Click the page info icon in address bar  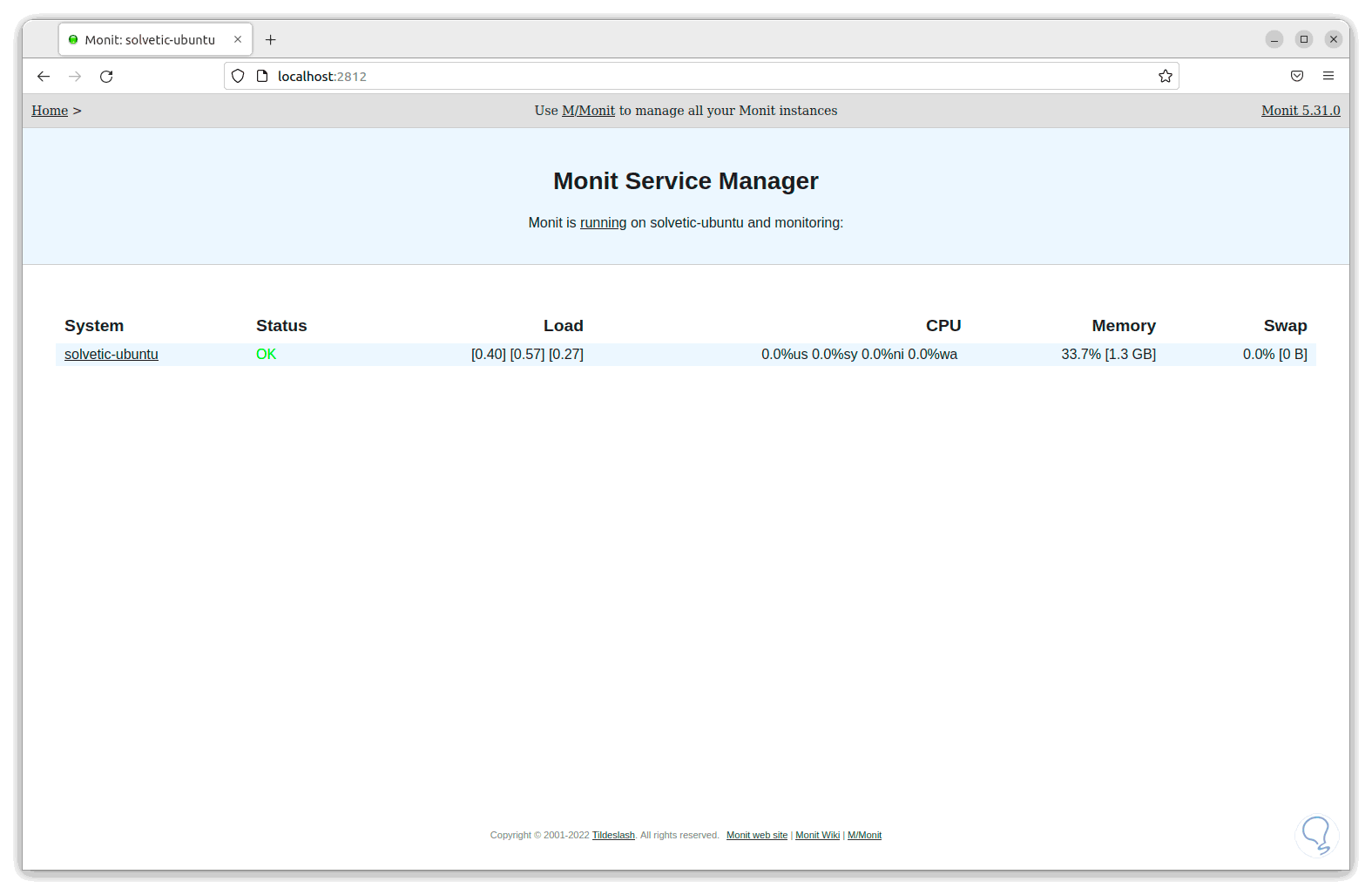(x=261, y=77)
